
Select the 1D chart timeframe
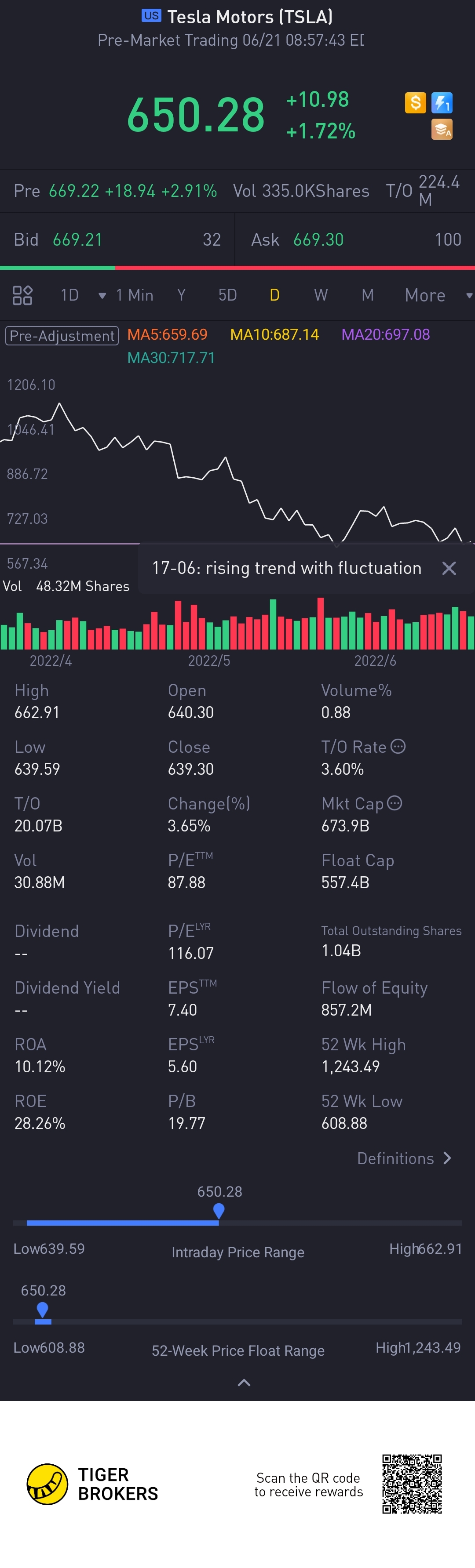(x=69, y=295)
